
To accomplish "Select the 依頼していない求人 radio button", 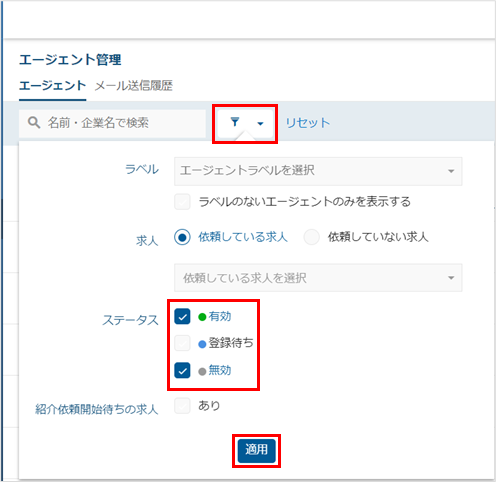I will coord(311,237).
